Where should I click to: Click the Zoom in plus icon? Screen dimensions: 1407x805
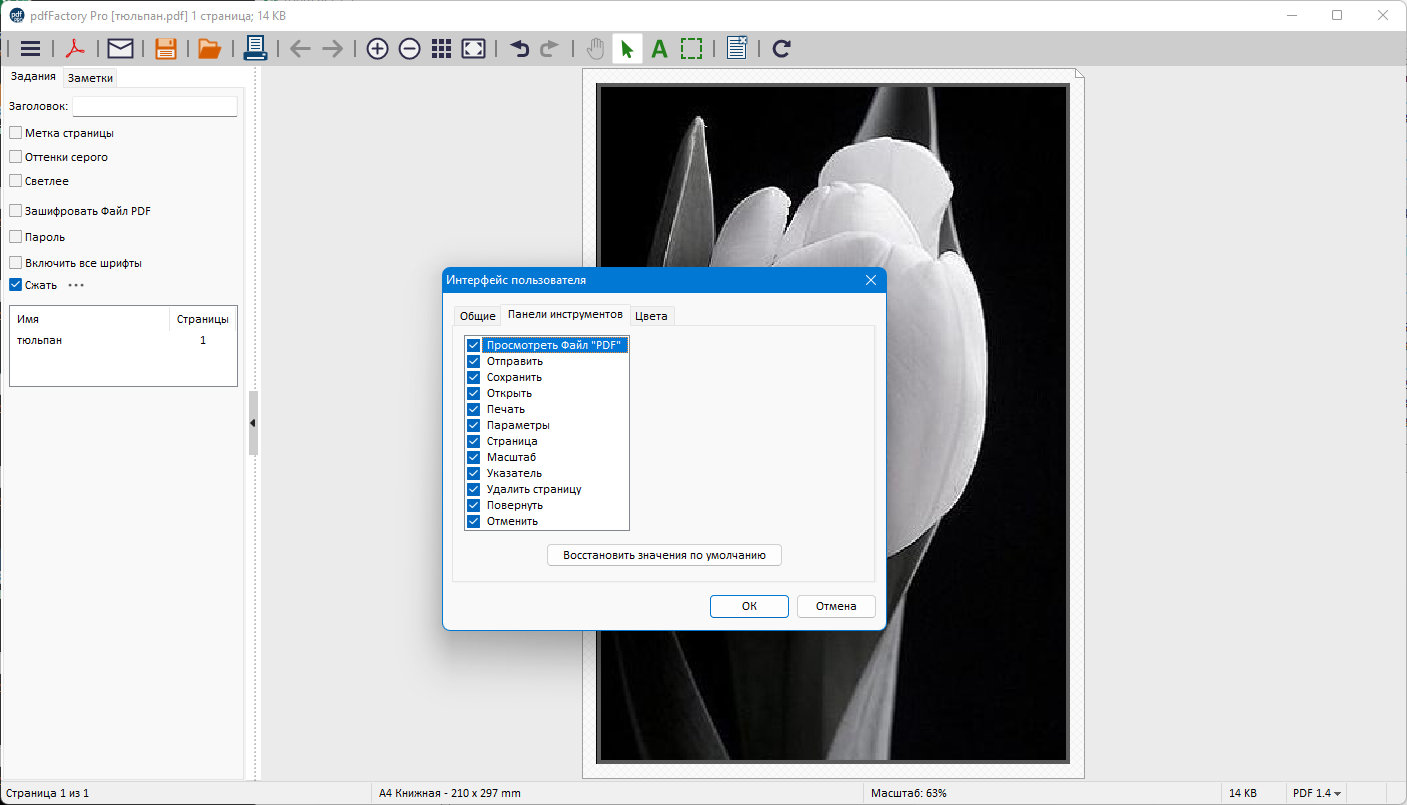[x=377, y=48]
